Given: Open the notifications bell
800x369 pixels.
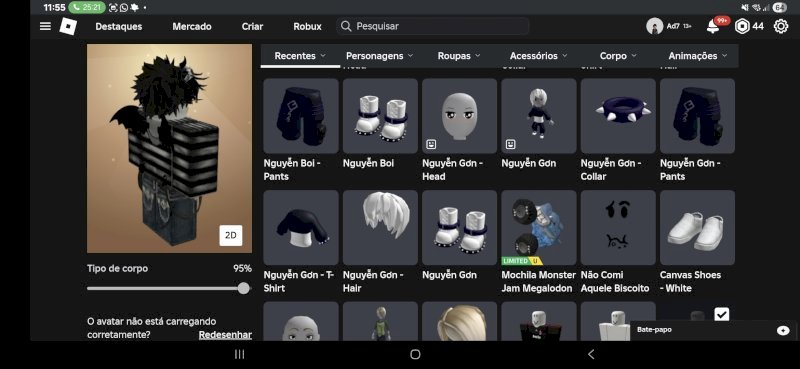Looking at the screenshot, I should (x=713, y=27).
